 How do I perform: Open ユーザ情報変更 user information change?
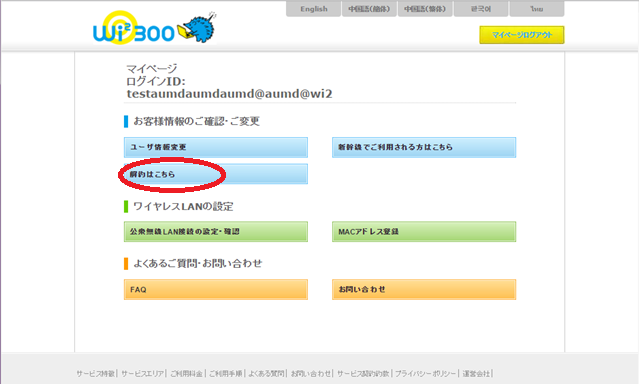[216, 147]
